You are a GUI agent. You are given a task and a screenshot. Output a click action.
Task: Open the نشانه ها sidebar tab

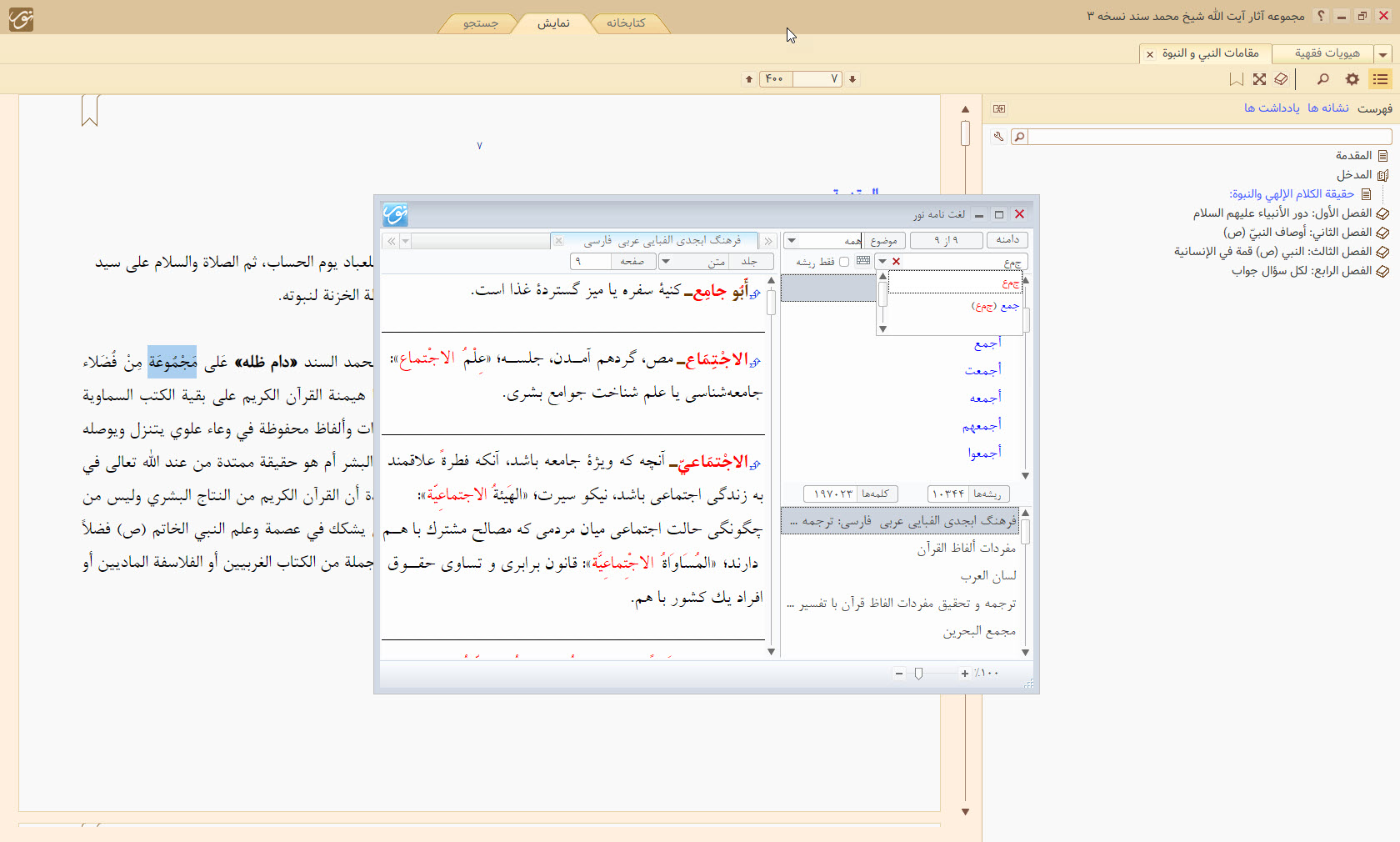tap(1328, 108)
